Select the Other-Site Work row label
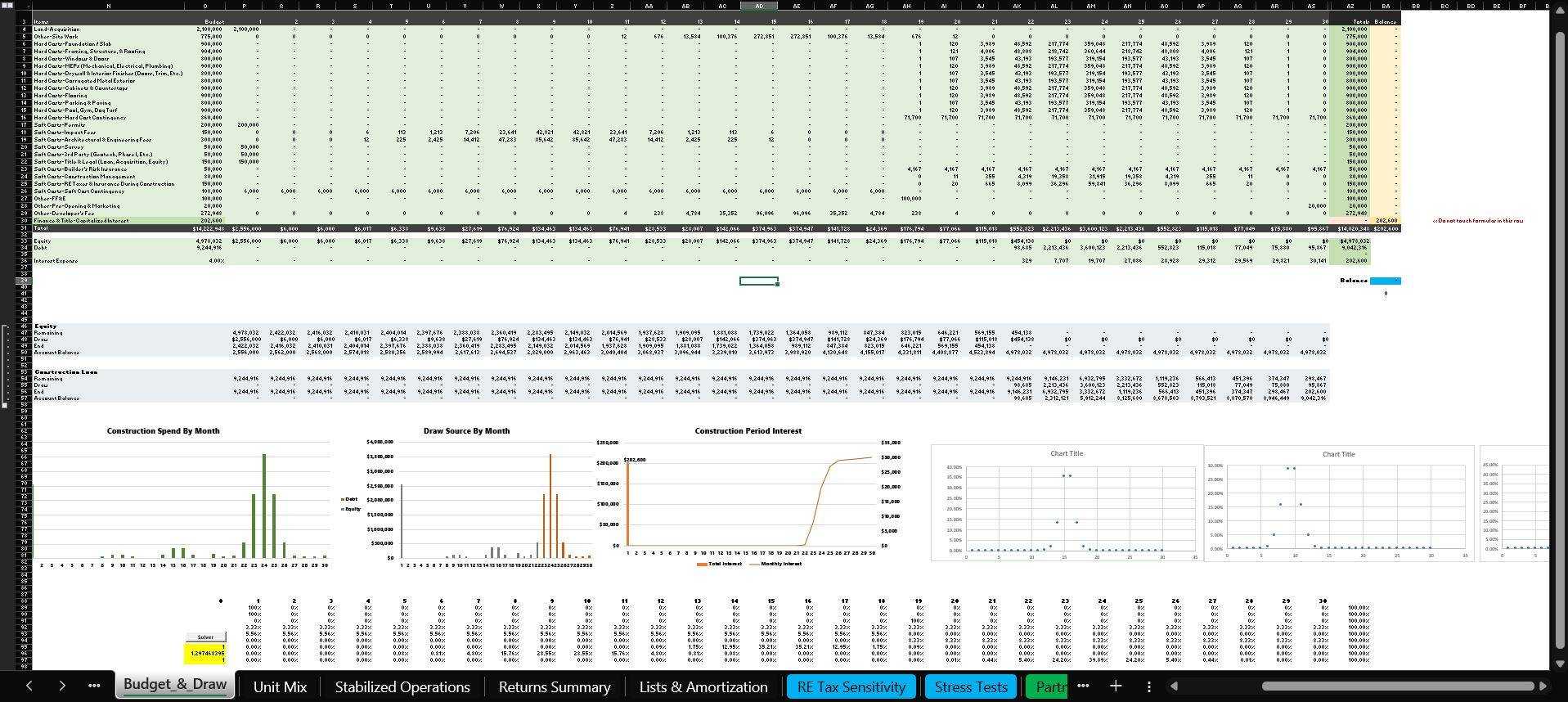The image size is (1568, 702). point(56,37)
